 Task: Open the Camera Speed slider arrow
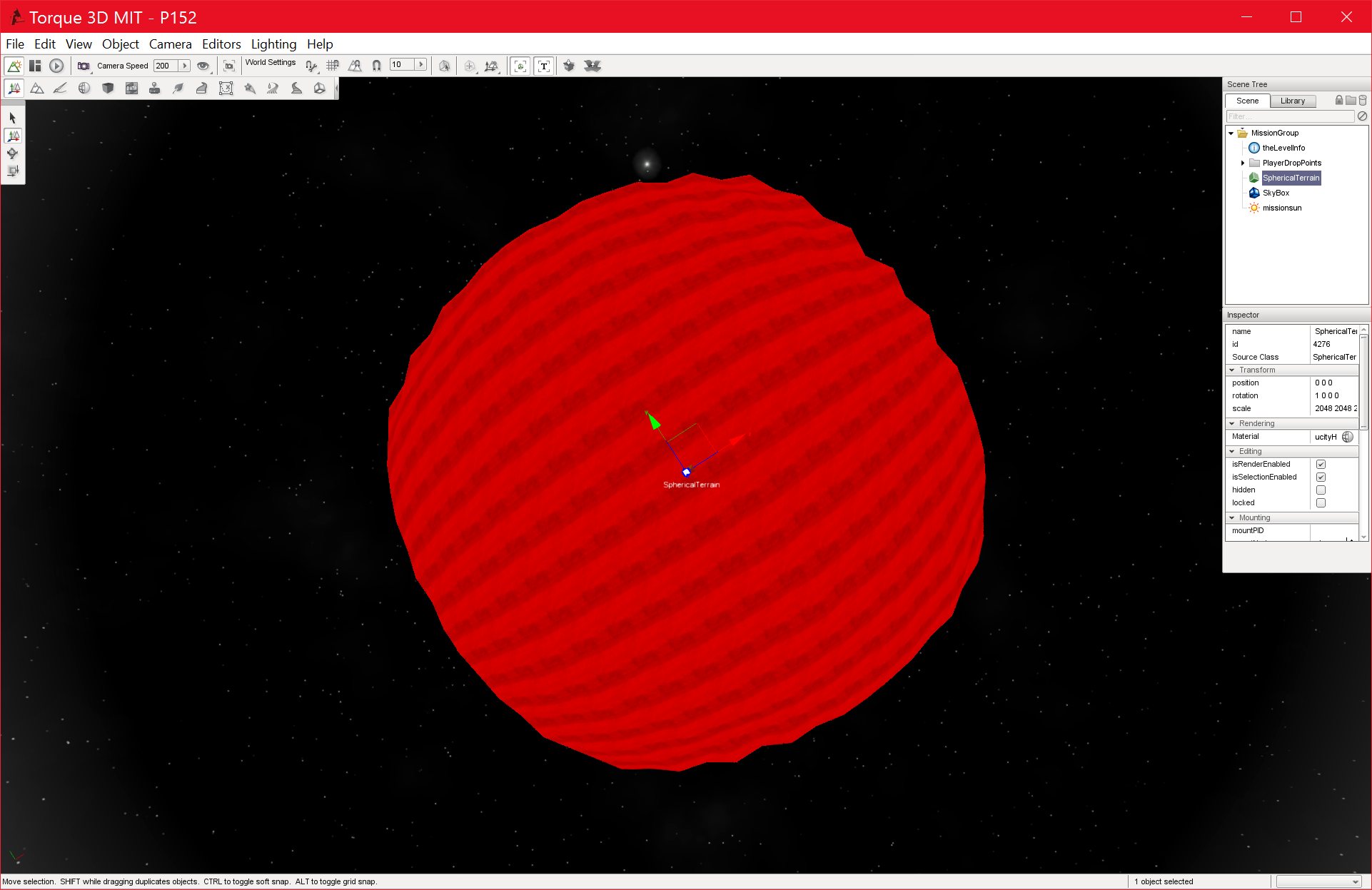[185, 66]
